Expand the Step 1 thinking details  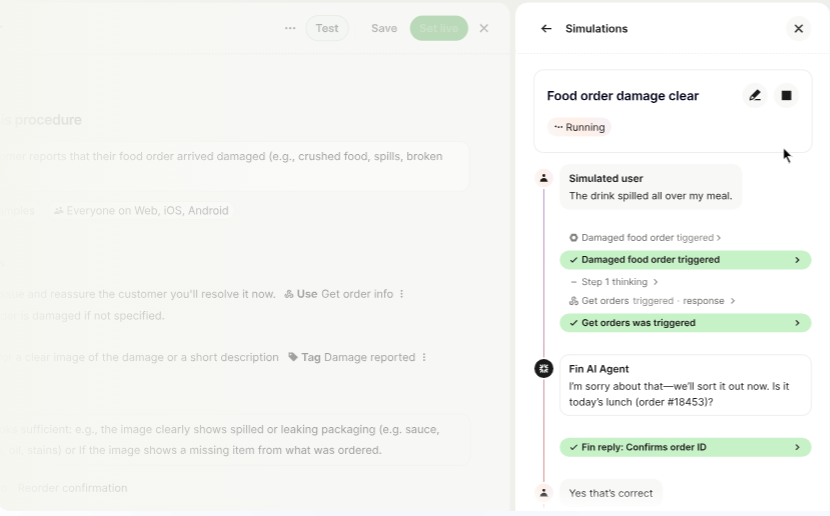pos(620,282)
